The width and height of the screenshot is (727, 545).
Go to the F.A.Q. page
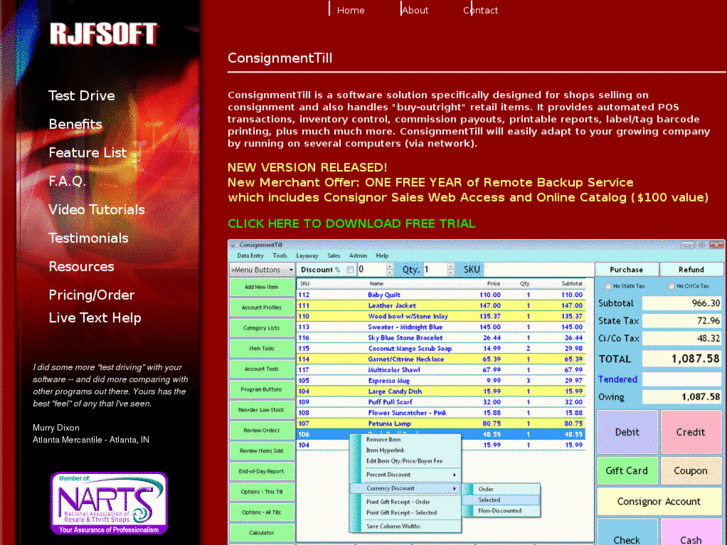point(67,181)
